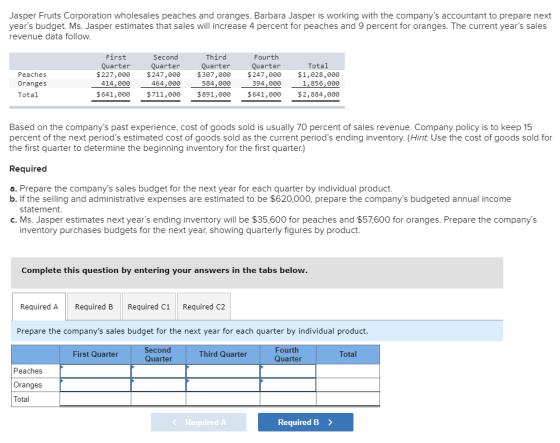Image resolution: width=560 pixels, height=443 pixels.
Task: Switch to the Required C1 tab
Action: click(149, 307)
